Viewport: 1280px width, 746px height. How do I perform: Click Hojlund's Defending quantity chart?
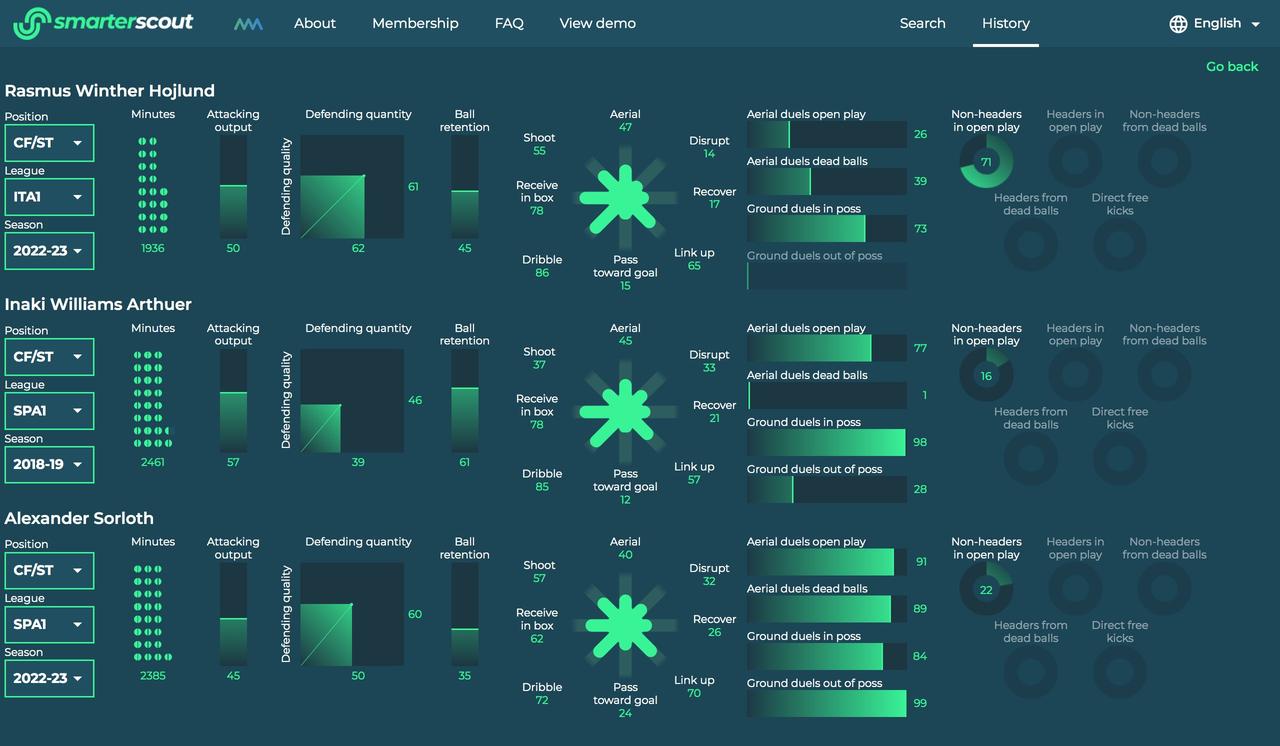[352, 187]
